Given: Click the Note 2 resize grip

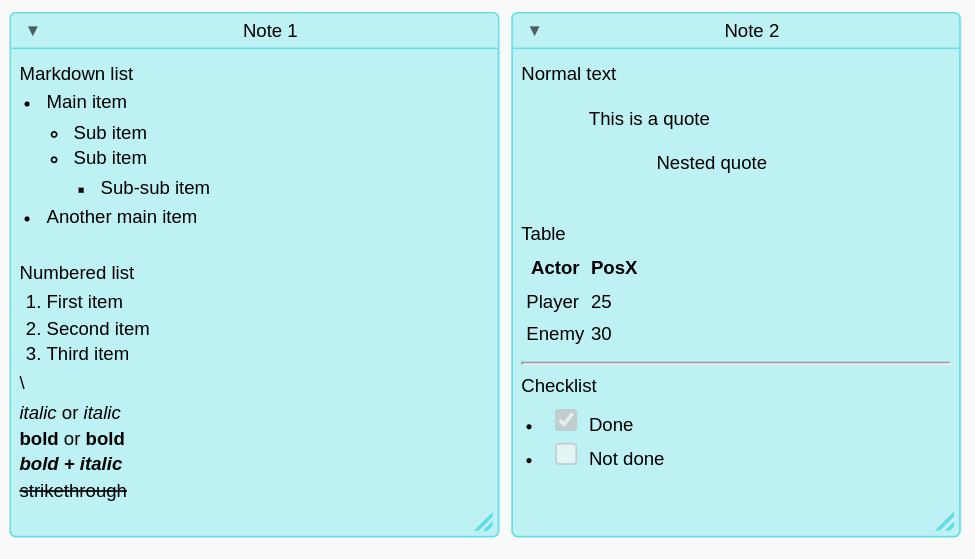Looking at the screenshot, I should coord(945,522).
